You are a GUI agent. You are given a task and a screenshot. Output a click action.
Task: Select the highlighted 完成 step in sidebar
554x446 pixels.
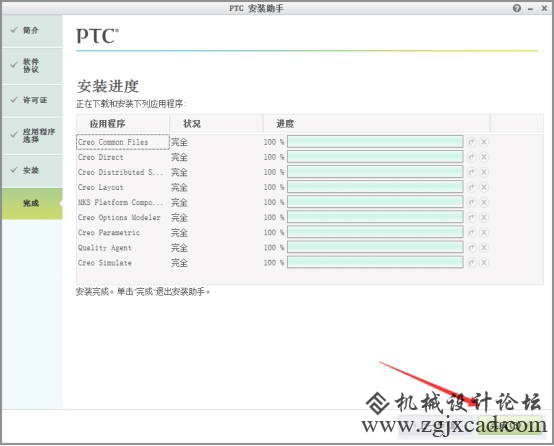32,203
